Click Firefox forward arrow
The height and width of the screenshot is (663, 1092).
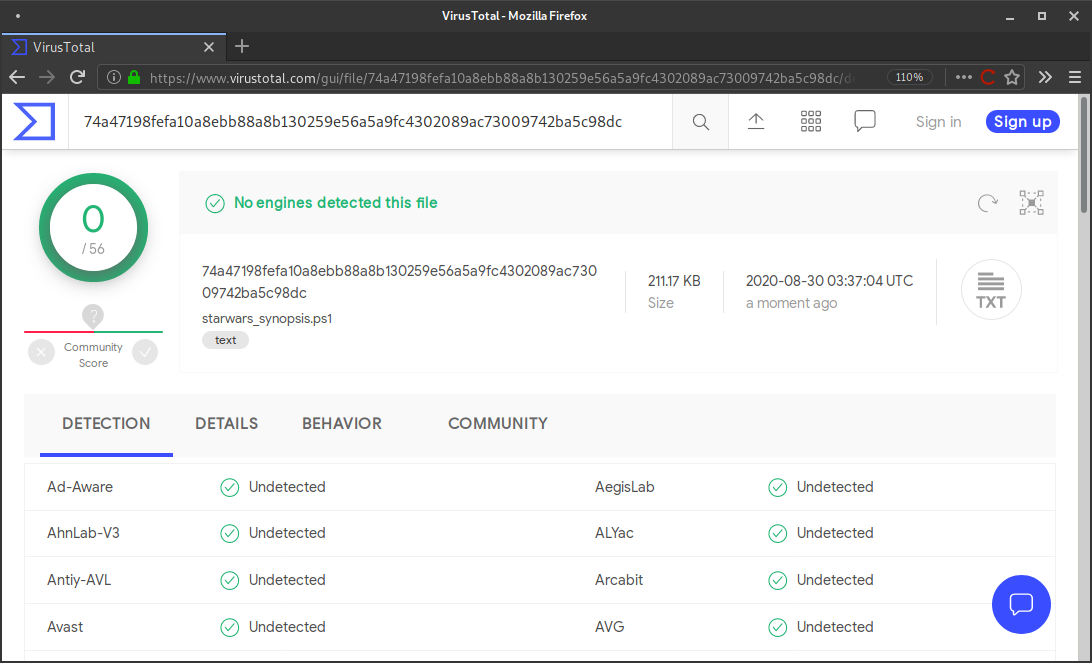tap(47, 77)
